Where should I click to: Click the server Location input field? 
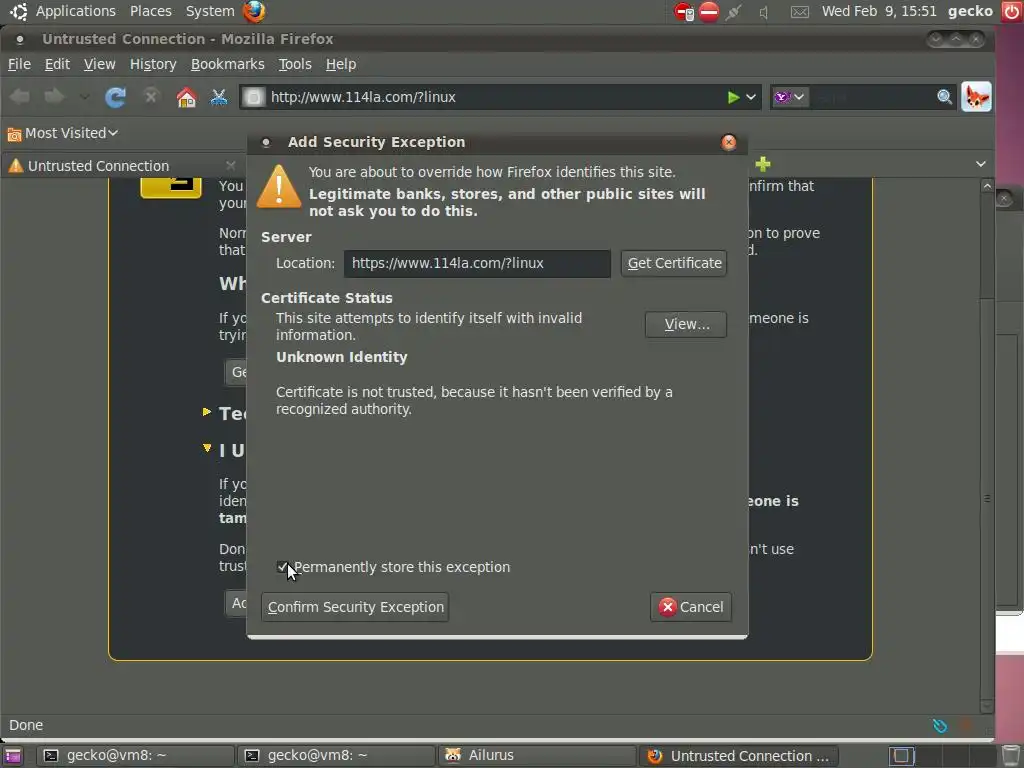477,263
